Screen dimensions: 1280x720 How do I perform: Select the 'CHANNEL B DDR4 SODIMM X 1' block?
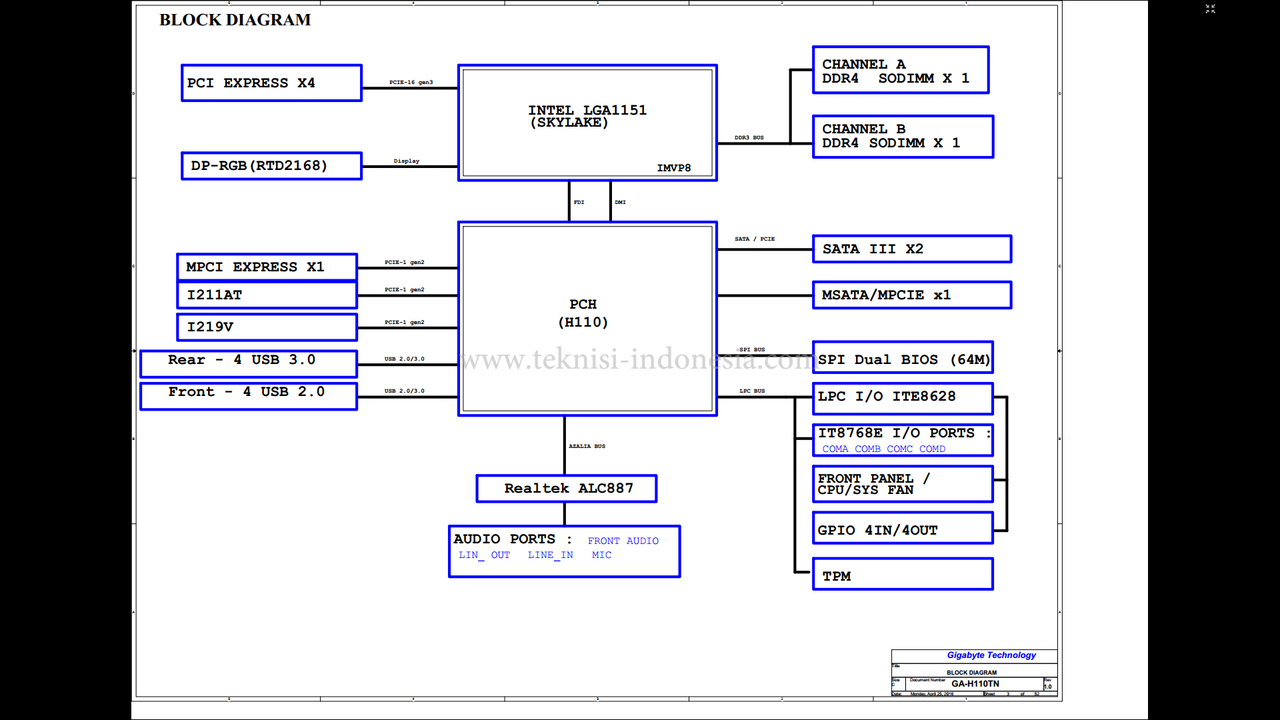[x=902, y=136]
